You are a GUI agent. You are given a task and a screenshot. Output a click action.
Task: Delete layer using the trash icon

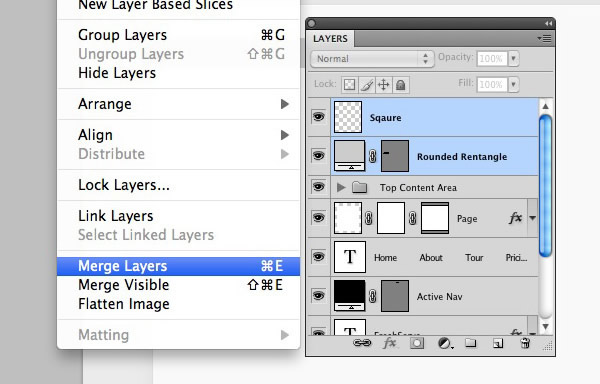point(525,343)
